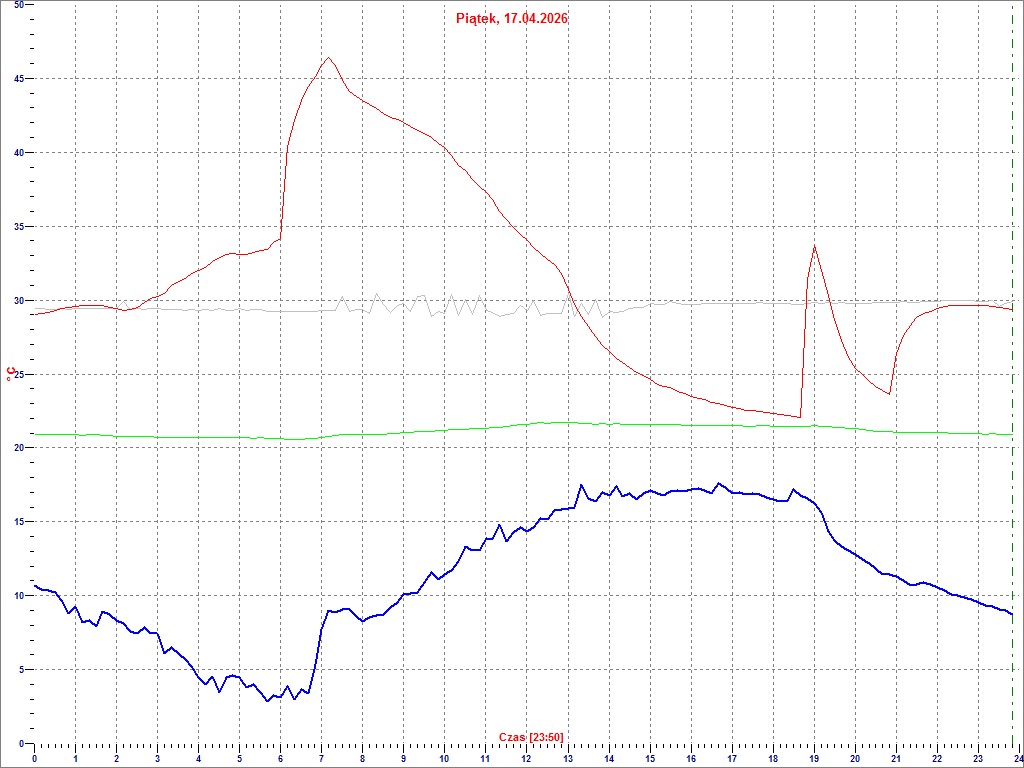This screenshot has width=1024, height=768.
Task: Click the hour 3 label on the time axis
Action: point(157,759)
